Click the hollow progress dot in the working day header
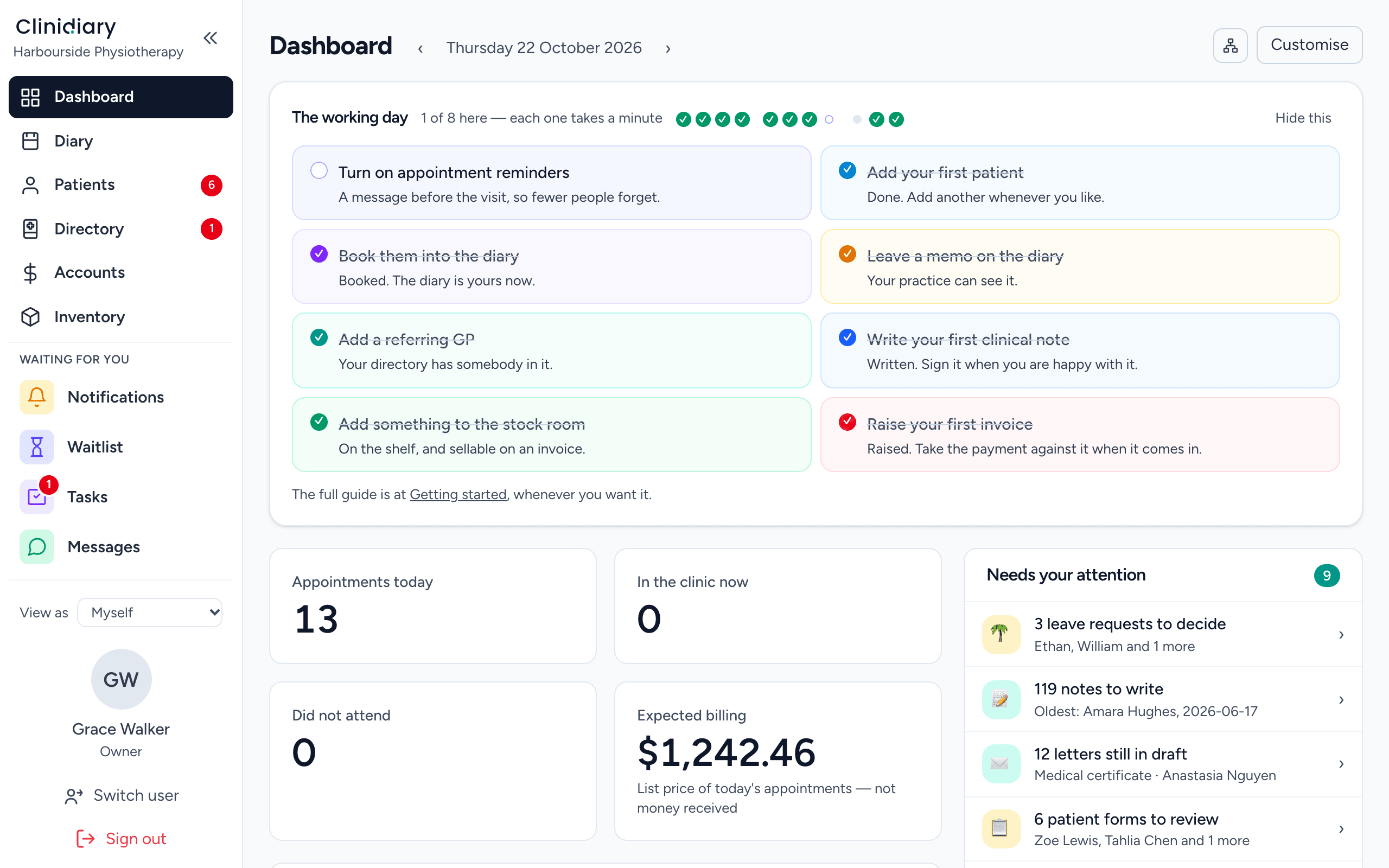Image resolution: width=1389 pixels, height=868 pixels. [829, 119]
